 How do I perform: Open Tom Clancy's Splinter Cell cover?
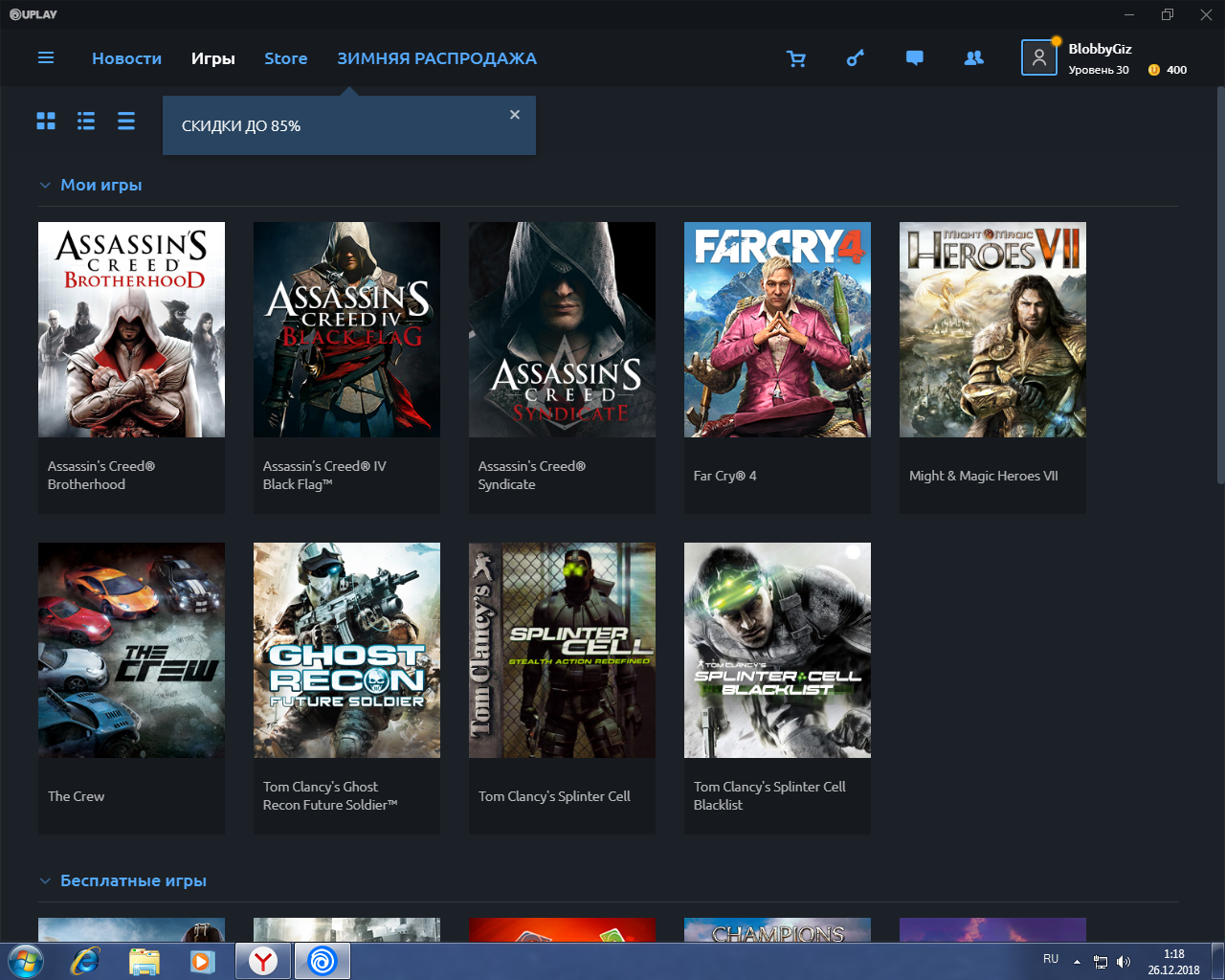[x=562, y=650]
